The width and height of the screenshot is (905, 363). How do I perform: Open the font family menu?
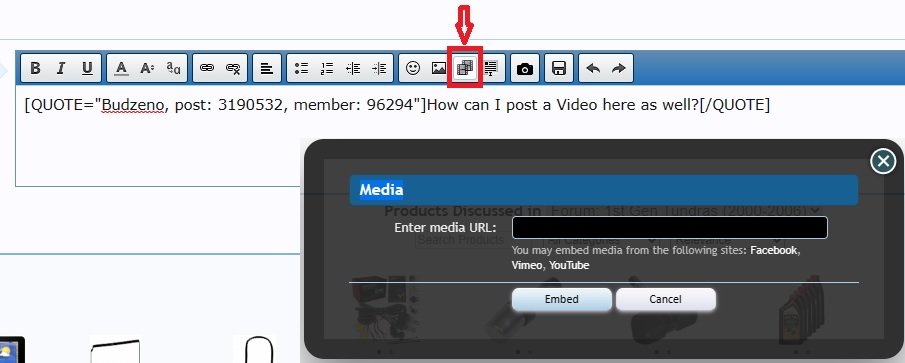[x=173, y=69]
